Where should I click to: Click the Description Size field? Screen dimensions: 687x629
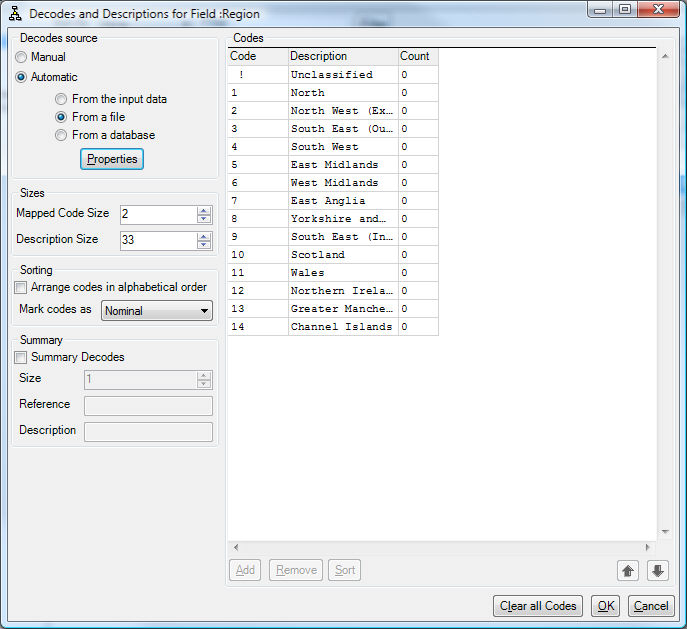point(159,240)
